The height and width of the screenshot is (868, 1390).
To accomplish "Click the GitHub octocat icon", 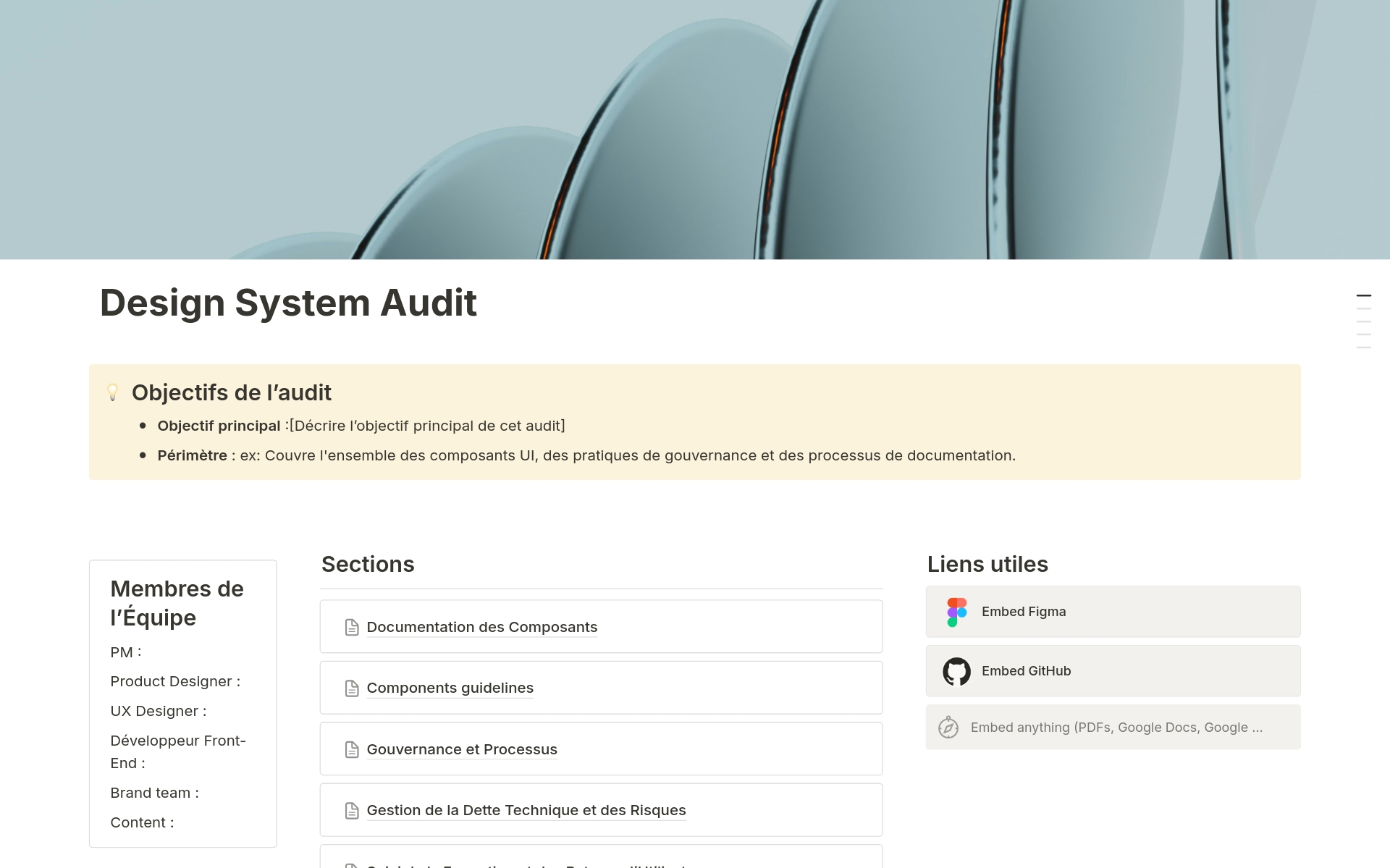I will point(956,671).
